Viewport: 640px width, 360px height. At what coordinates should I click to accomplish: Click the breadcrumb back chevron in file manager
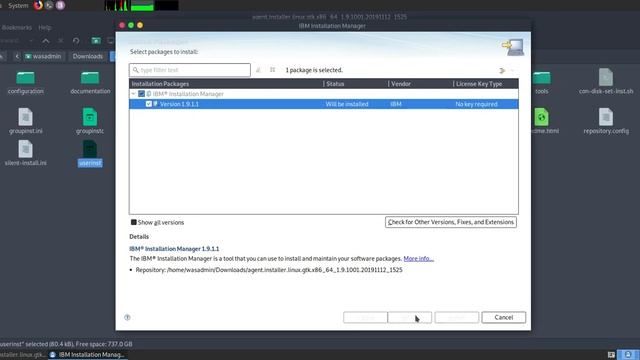coord(17,56)
